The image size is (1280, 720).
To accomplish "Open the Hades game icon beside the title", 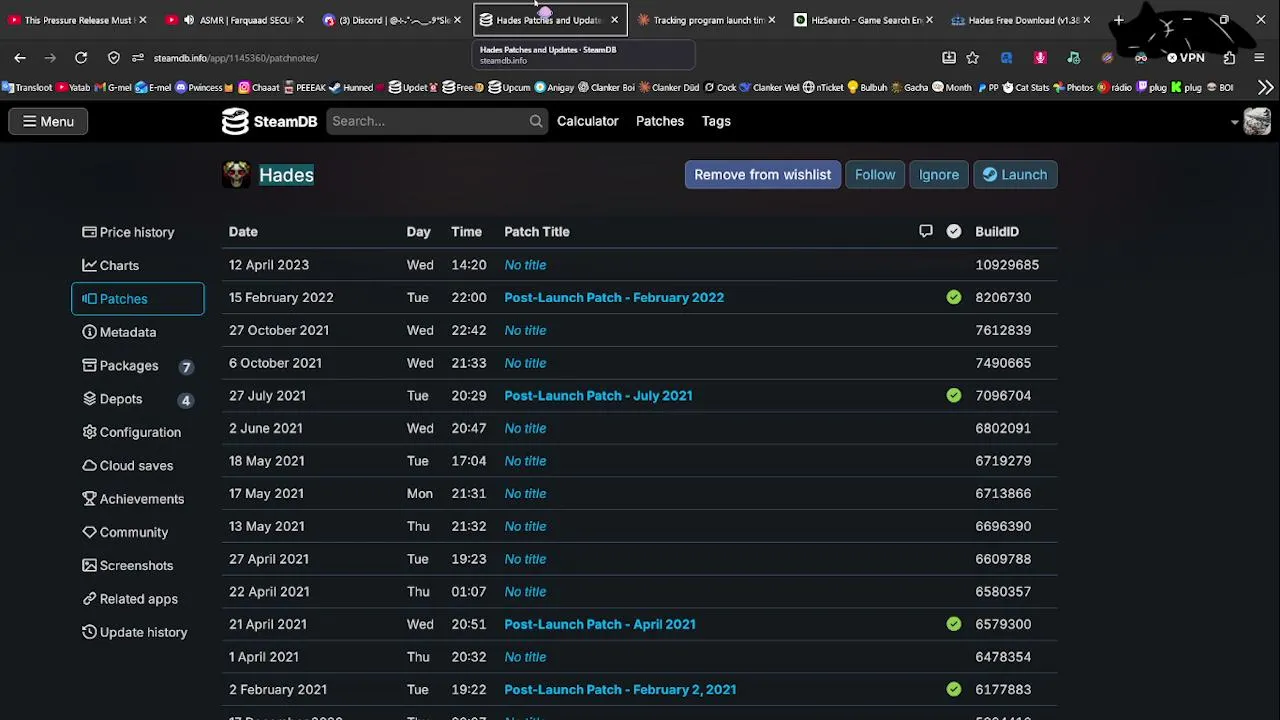I will tap(236, 174).
